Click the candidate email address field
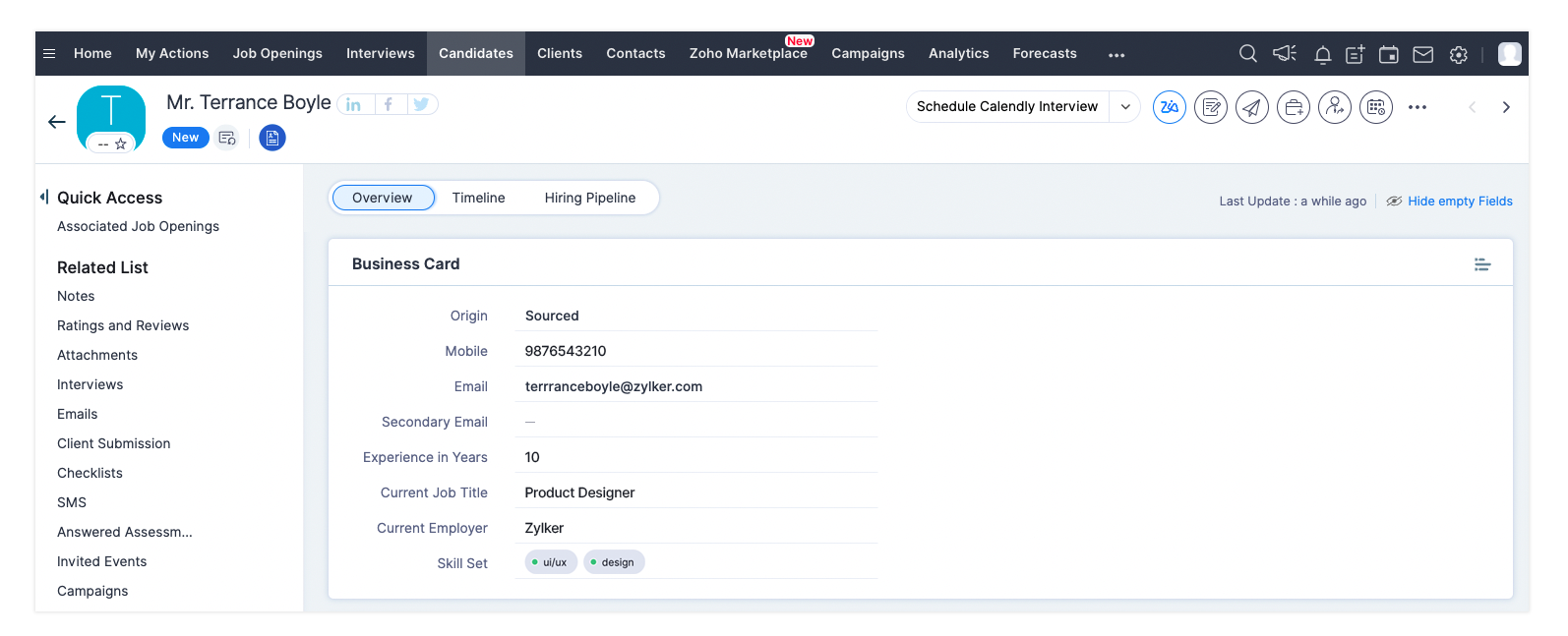 613,386
